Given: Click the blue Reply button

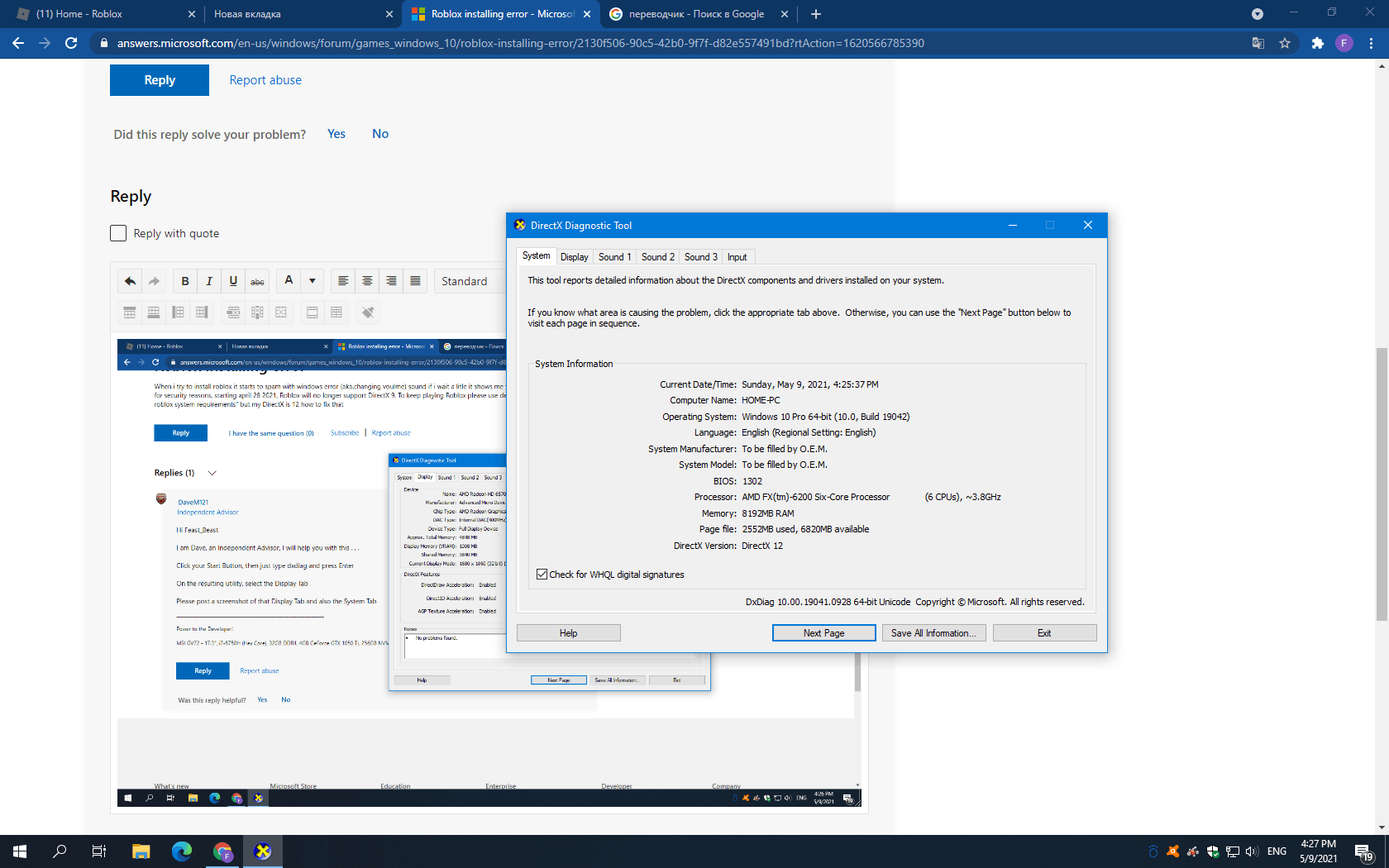Looking at the screenshot, I should (160, 80).
